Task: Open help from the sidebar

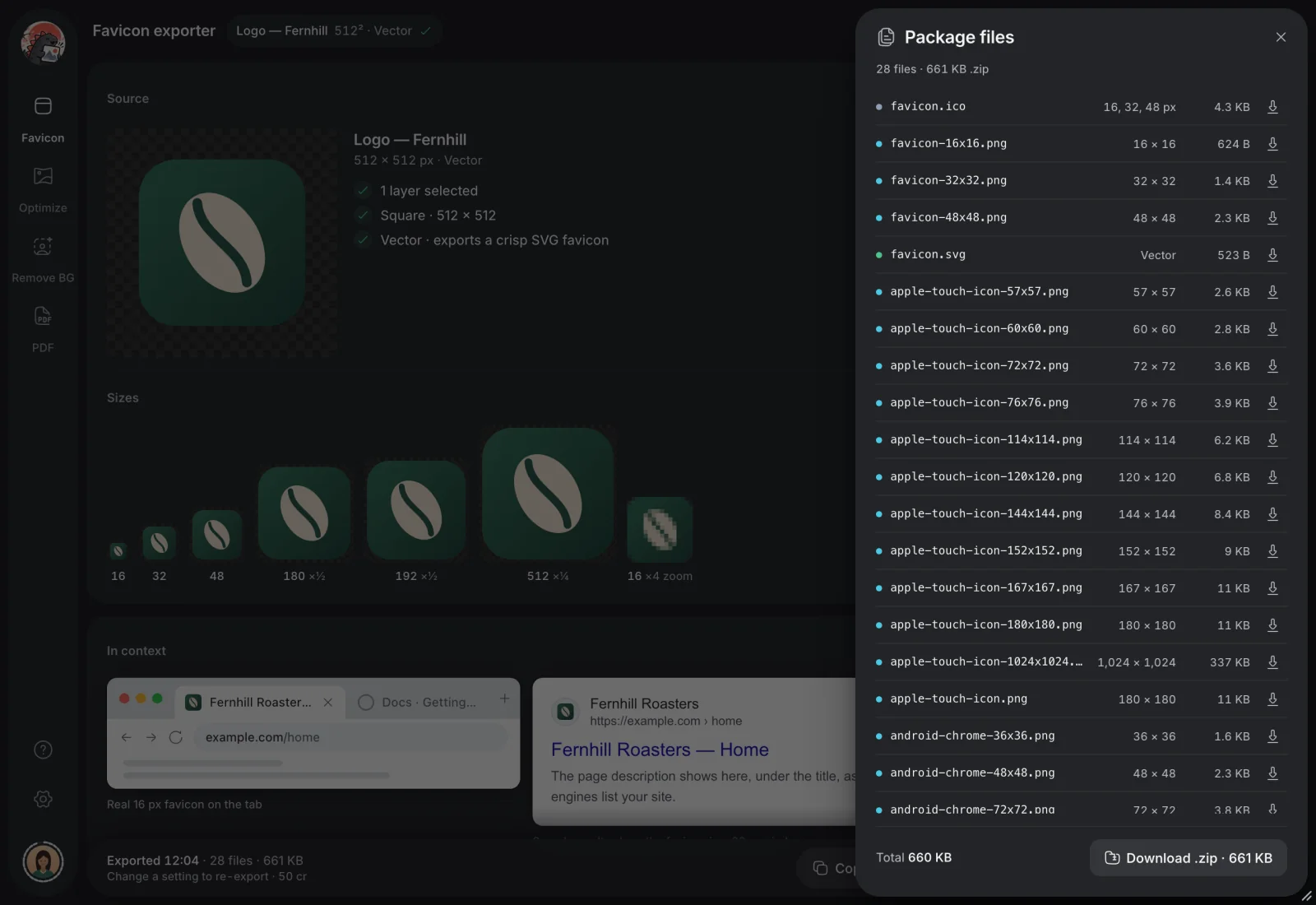Action: [43, 750]
